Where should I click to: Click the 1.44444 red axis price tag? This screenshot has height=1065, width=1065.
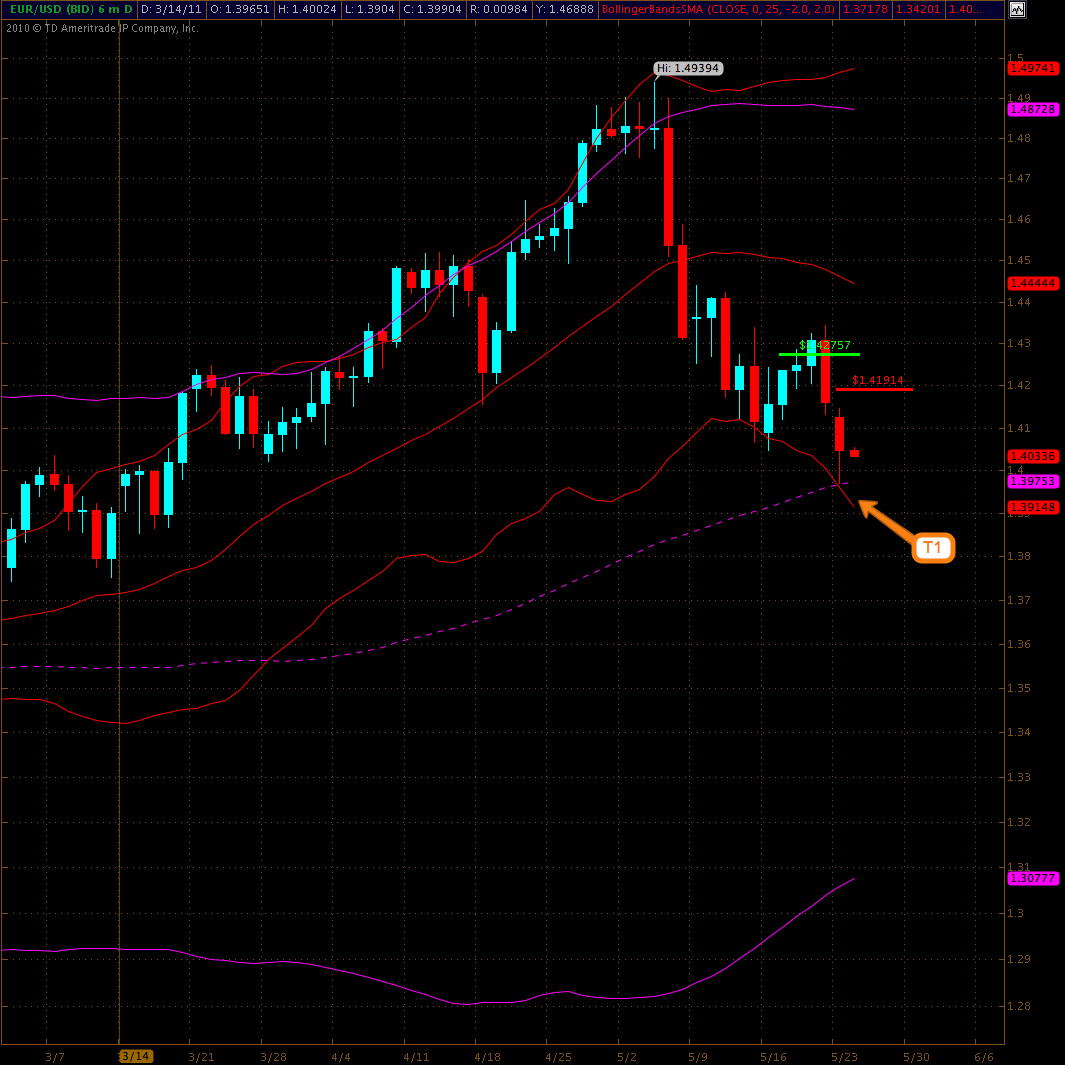coord(1033,283)
